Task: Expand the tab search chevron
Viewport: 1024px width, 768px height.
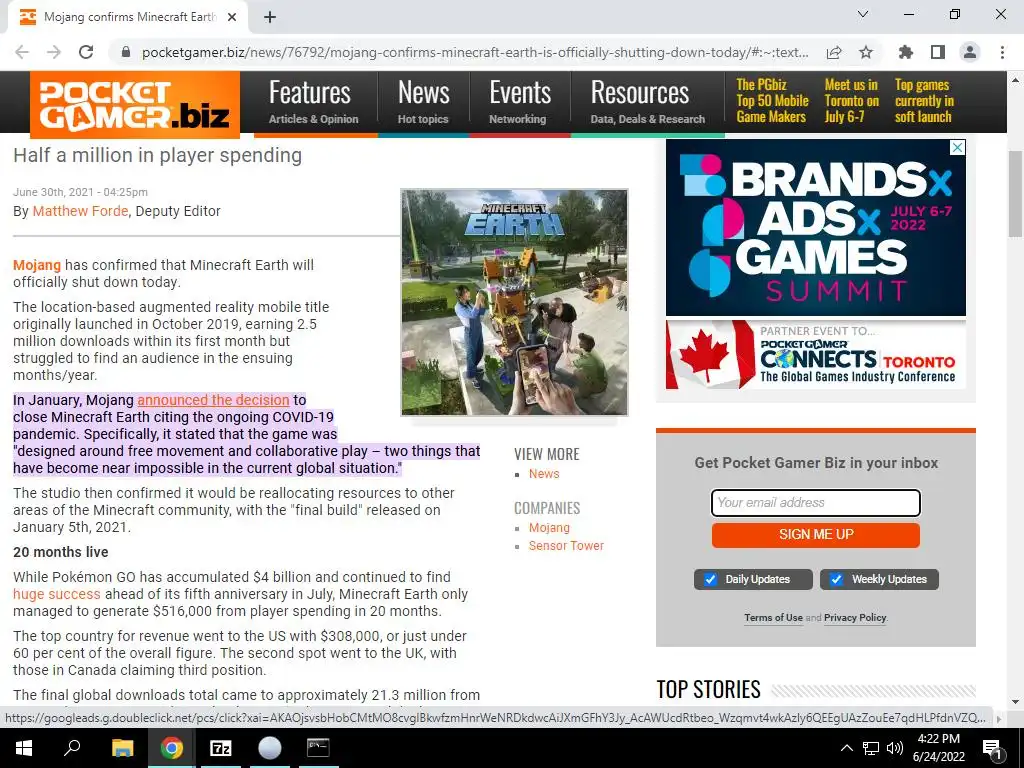Action: click(x=863, y=14)
